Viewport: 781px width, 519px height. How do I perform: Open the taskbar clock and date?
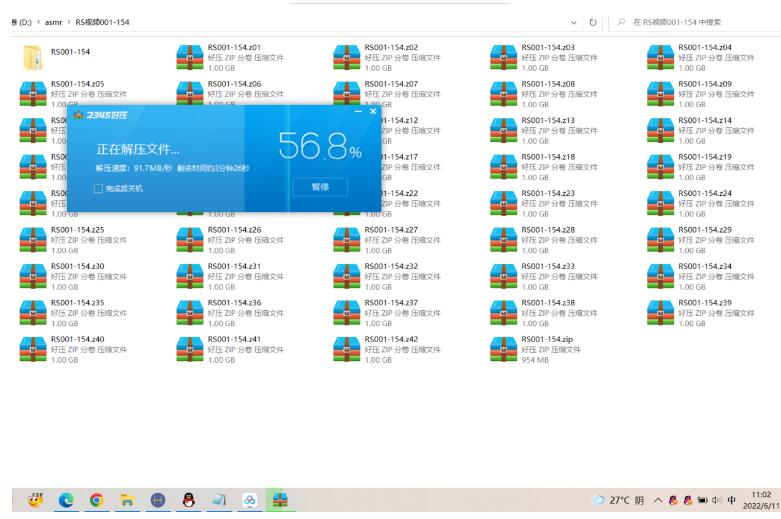pos(763,501)
